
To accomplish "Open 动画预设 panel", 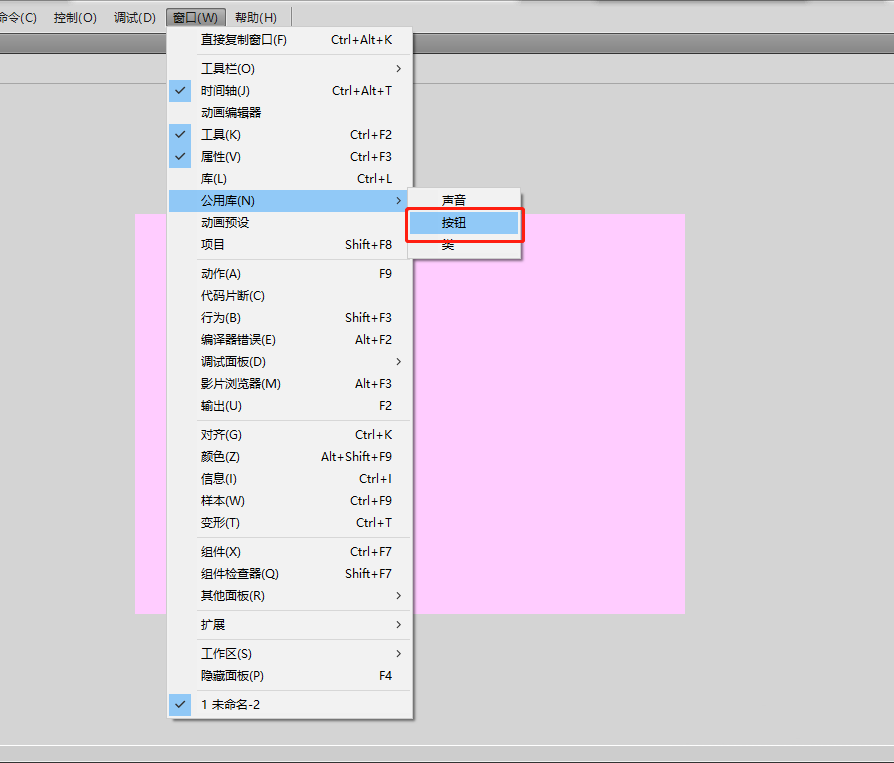I will 290,223.
